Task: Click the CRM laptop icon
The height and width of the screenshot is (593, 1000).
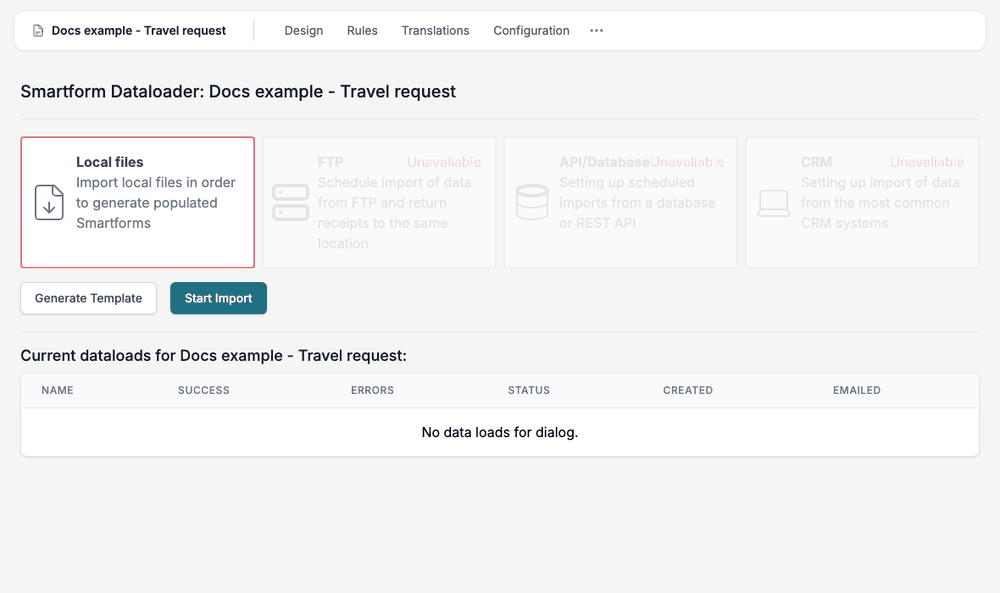Action: coord(774,203)
